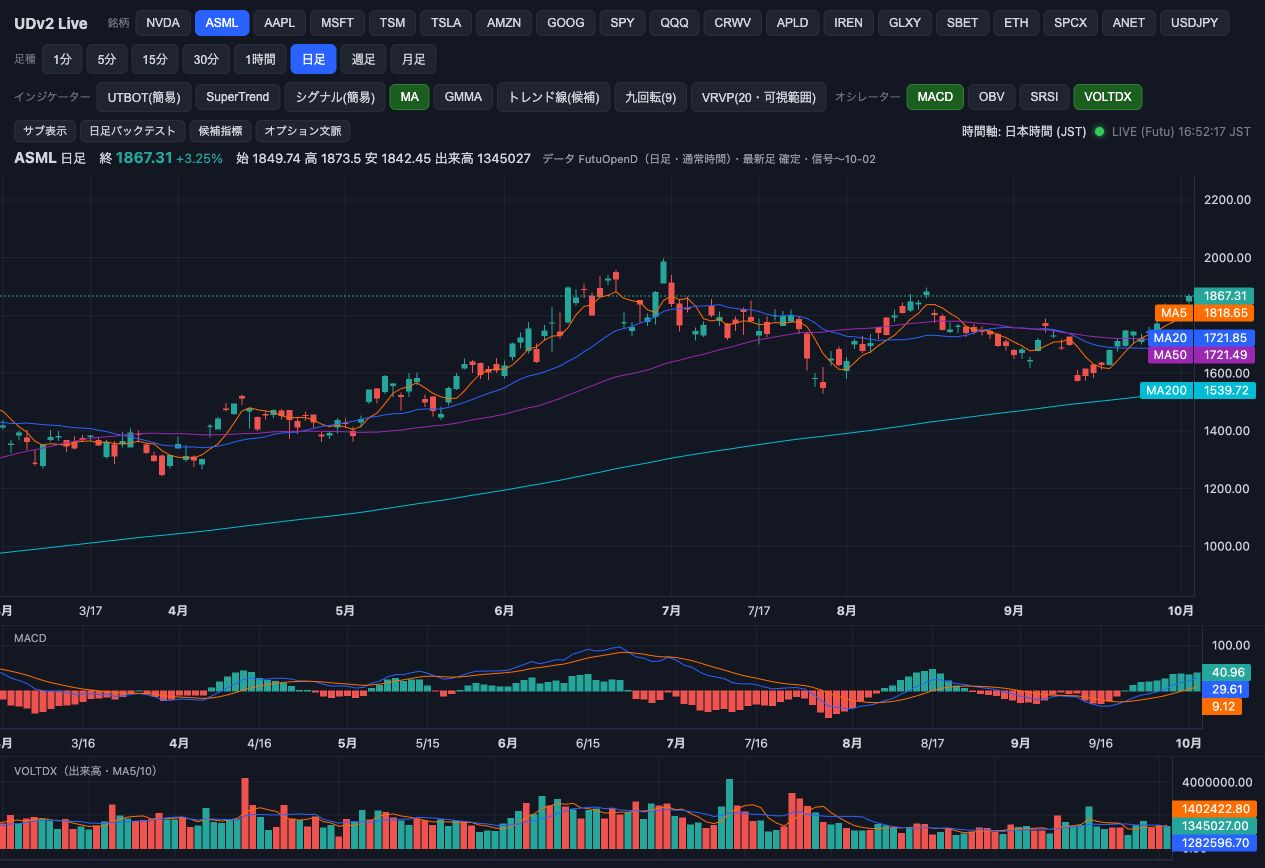Click the 出来高 1345027 readout

[x=484, y=158]
